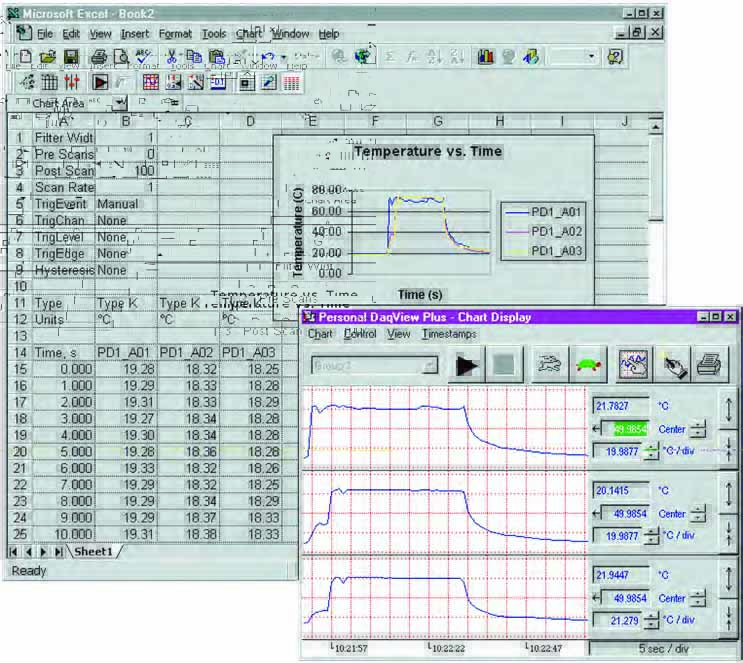The width and height of the screenshot is (743, 663).
Task: Go to the last sheet with tab navigation arrow
Action: [59, 552]
